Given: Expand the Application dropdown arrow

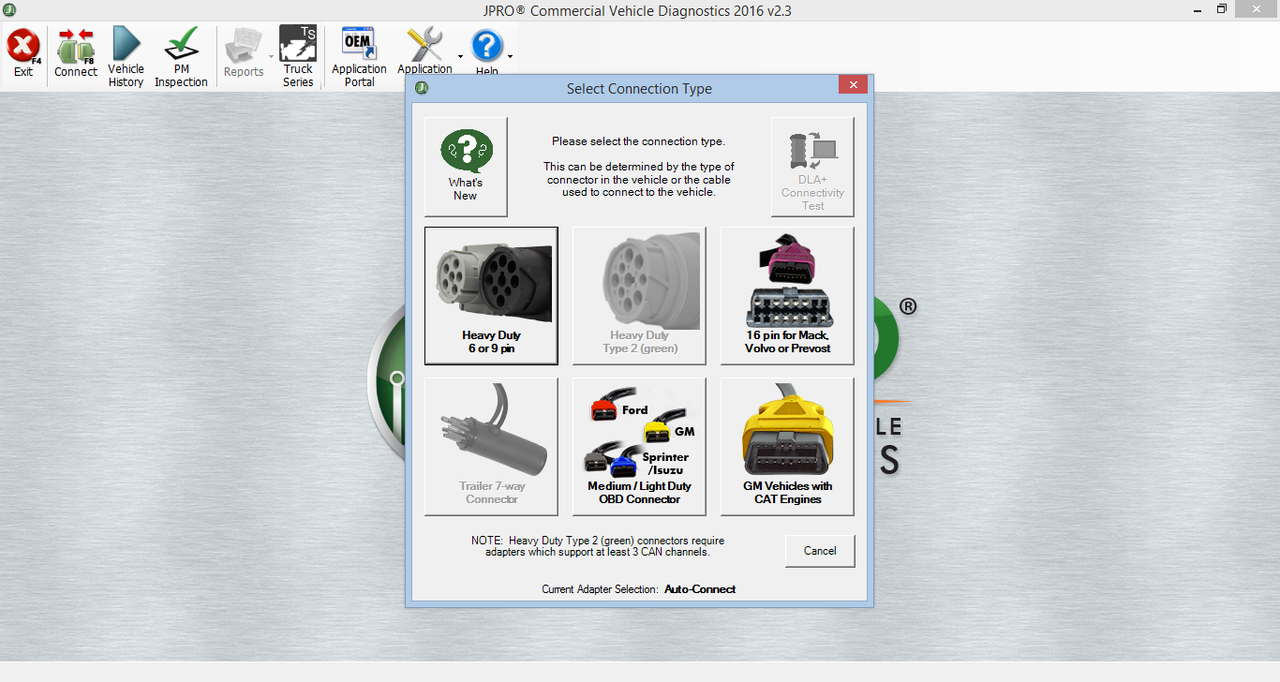Looking at the screenshot, I should pyautogui.click(x=461, y=57).
